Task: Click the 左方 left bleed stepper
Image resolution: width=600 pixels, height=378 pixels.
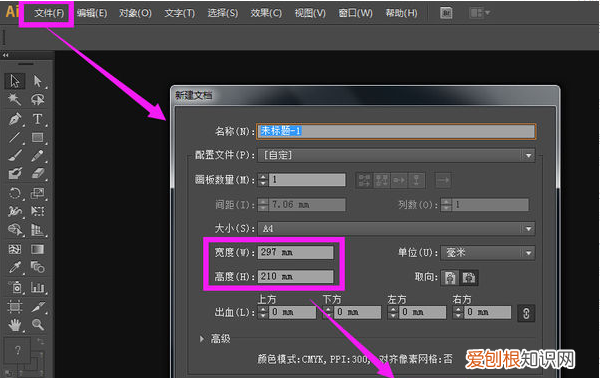Action: 393,312
